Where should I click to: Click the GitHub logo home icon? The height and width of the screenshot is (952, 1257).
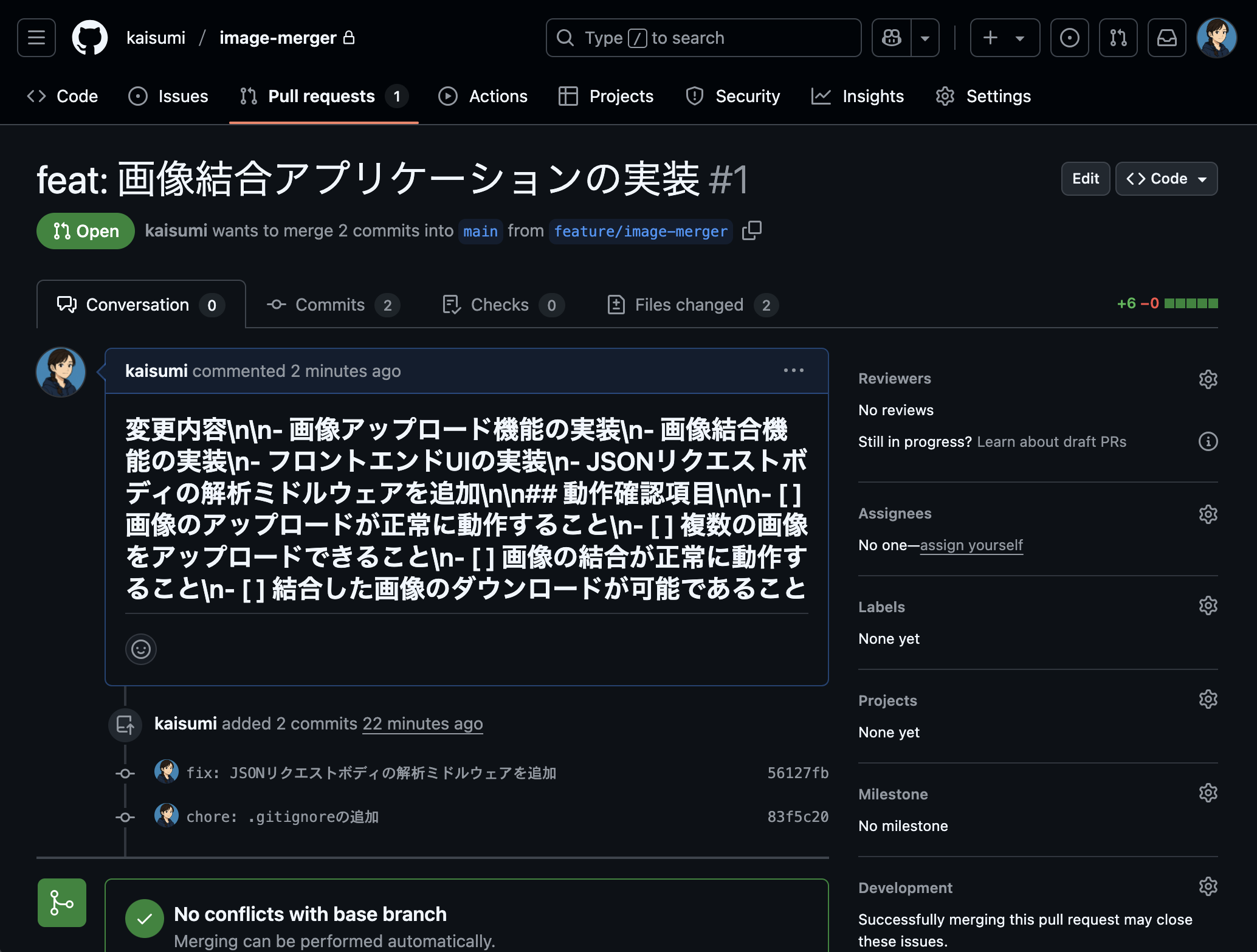click(90, 38)
